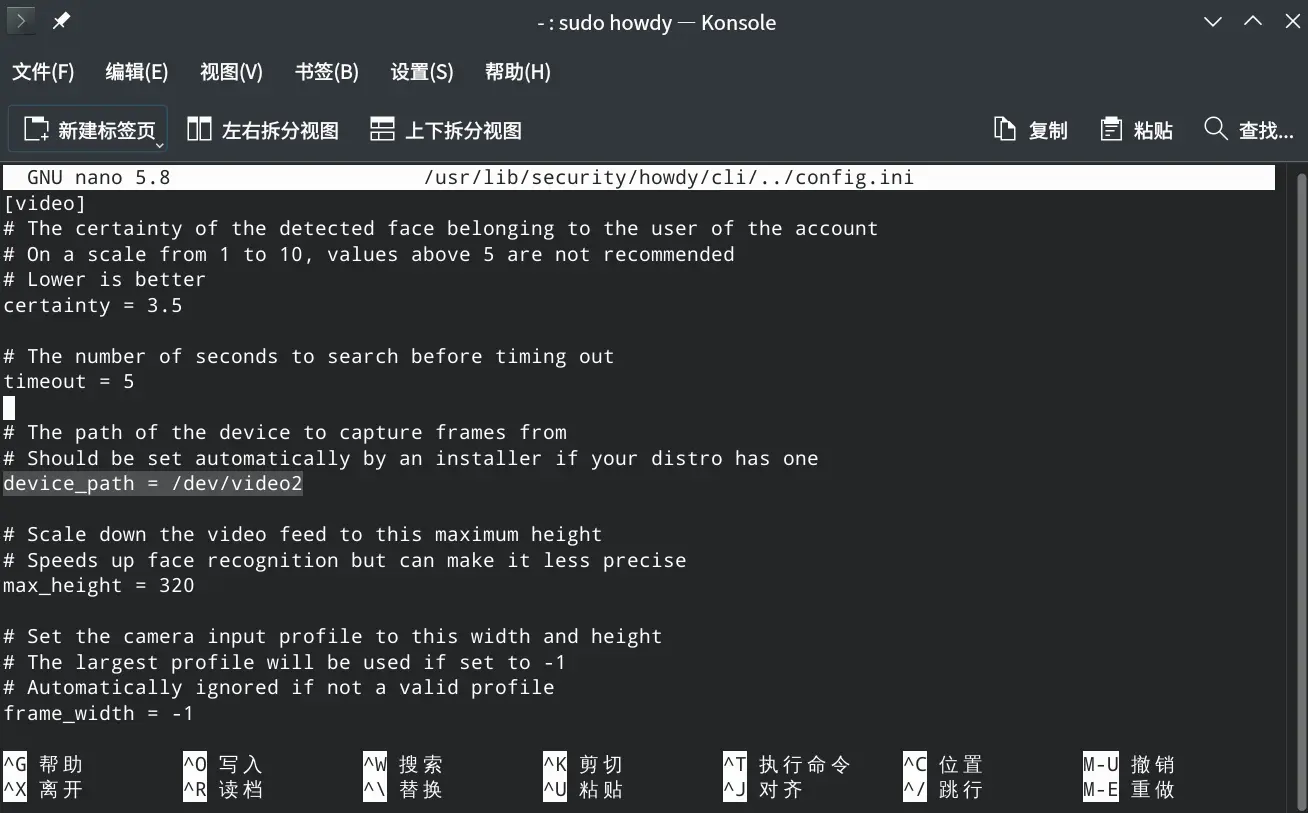Viewport: 1308px width, 813px height.
Task: Click the nano title path config.ini
Action: point(669,178)
